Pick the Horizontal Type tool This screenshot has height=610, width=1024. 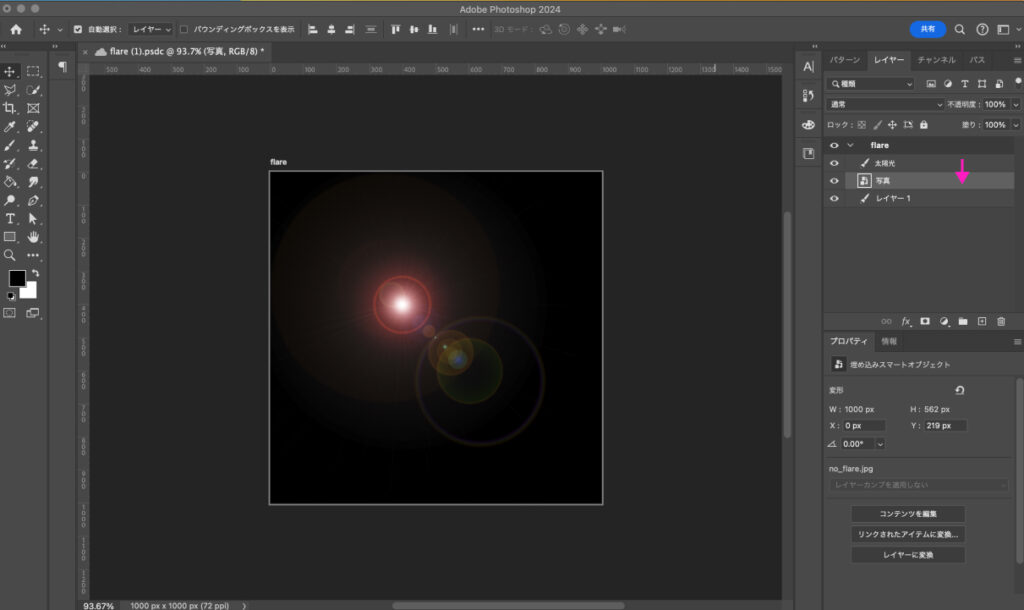point(10,218)
